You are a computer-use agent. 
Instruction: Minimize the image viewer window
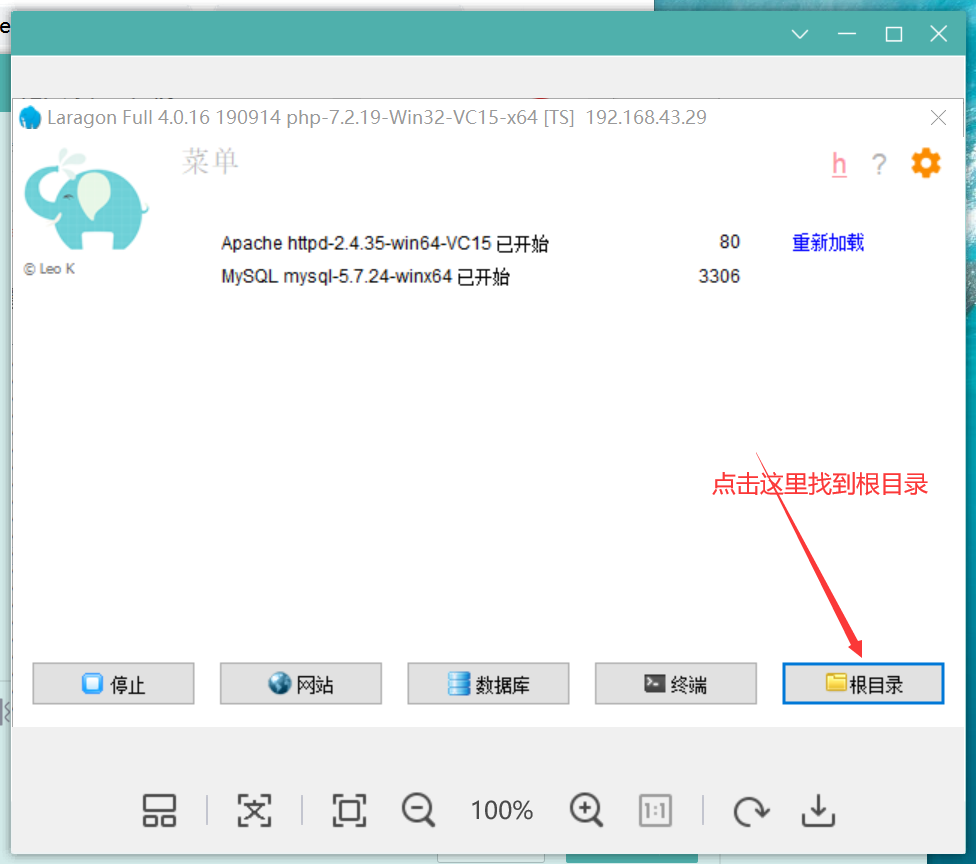pos(847,34)
